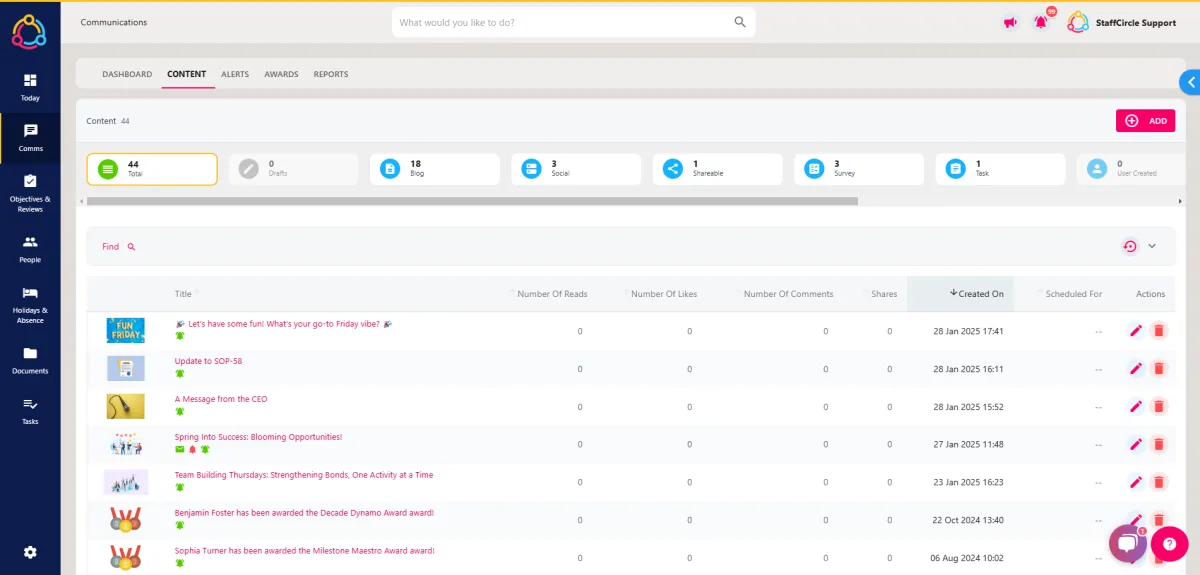1200x575 pixels.
Task: Delete the Friday vibe post
Action: pyautogui.click(x=1159, y=330)
